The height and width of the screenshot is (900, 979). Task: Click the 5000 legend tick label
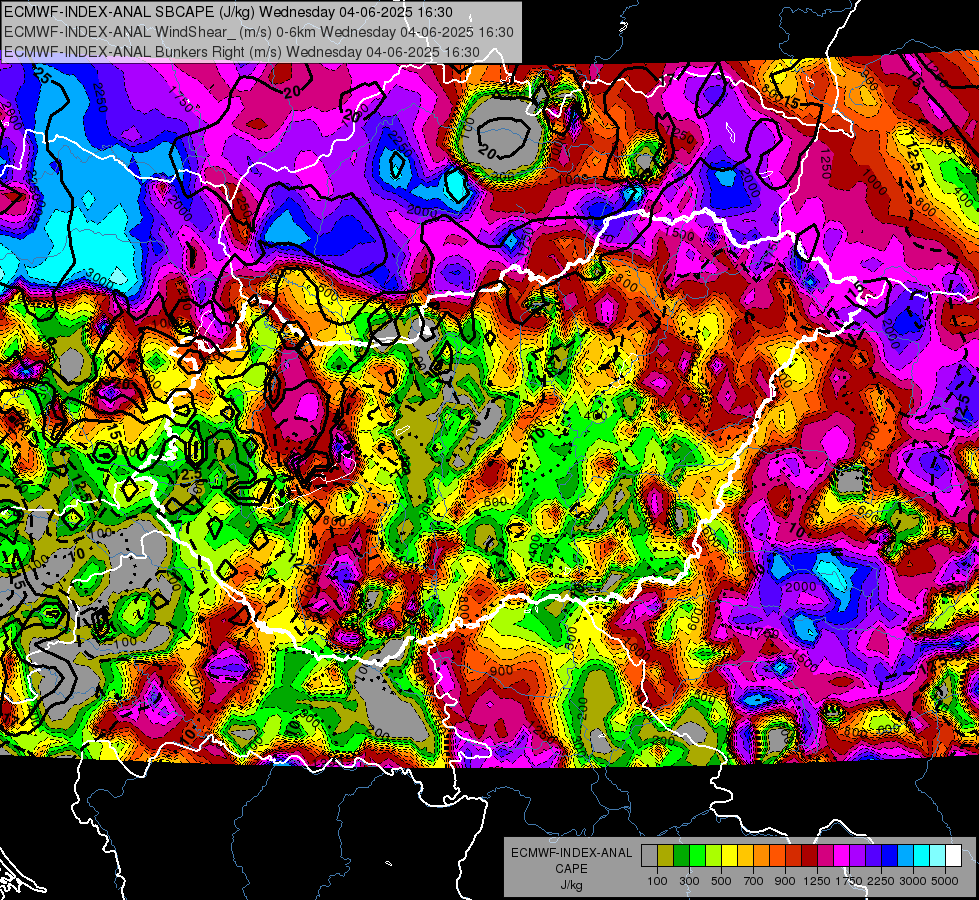(945, 881)
